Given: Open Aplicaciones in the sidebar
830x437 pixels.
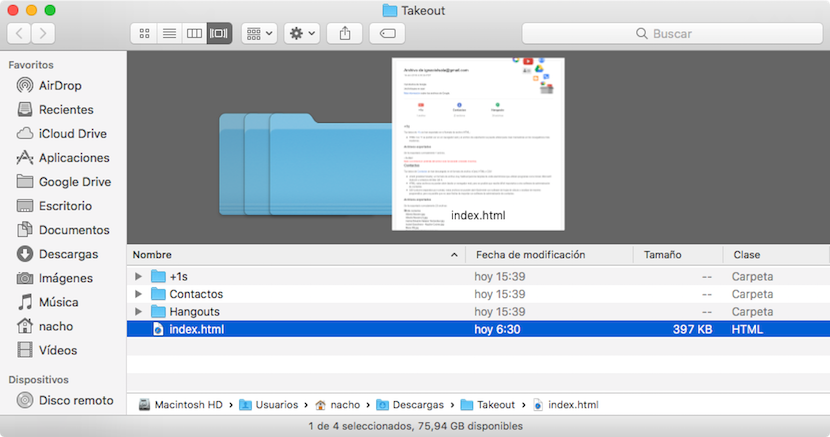Looking at the screenshot, I should (63, 158).
